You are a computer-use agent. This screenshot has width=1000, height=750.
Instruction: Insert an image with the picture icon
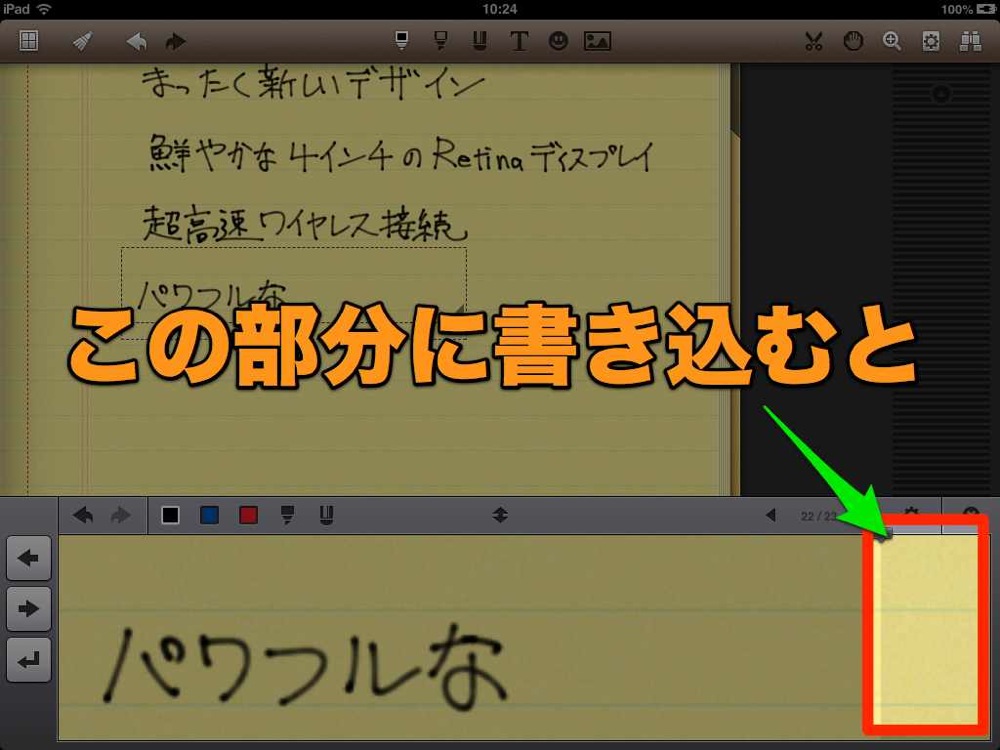(x=598, y=41)
